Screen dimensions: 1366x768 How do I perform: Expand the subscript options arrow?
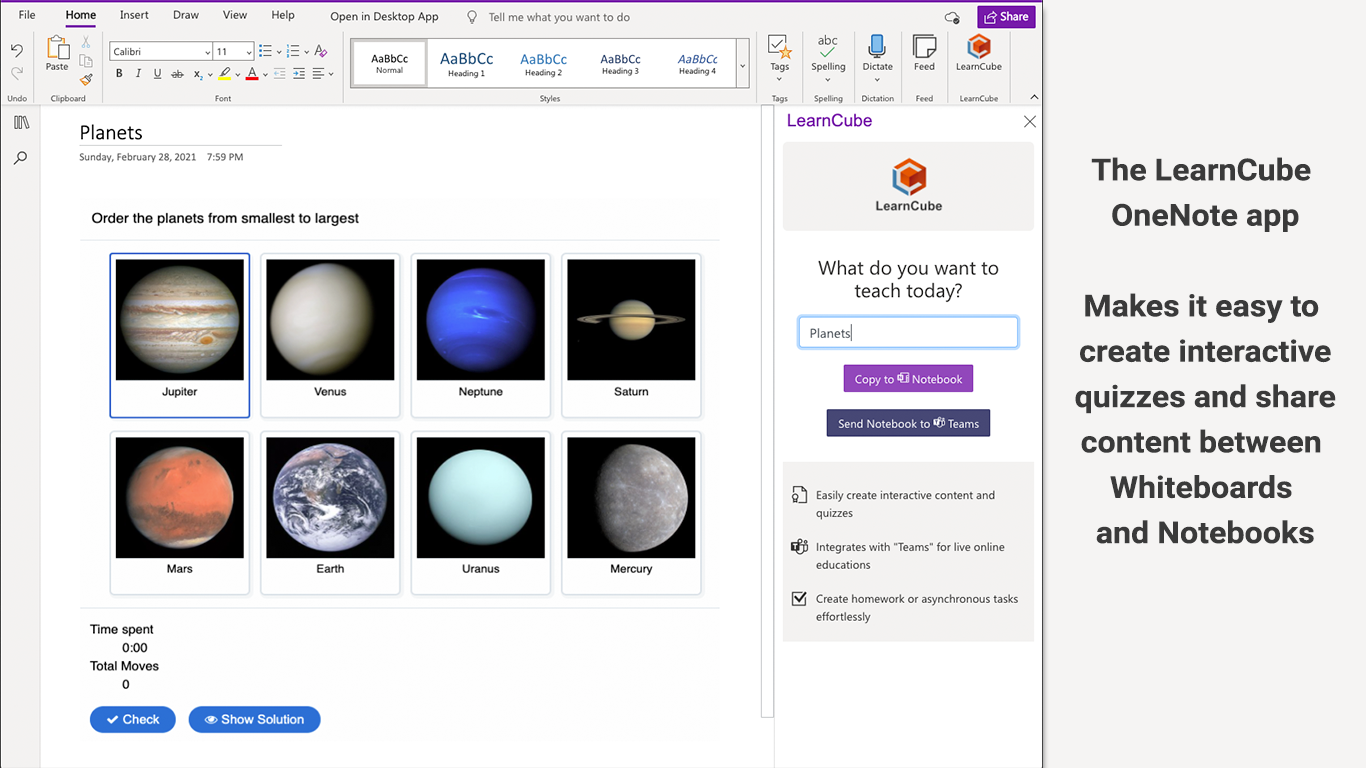click(210, 75)
